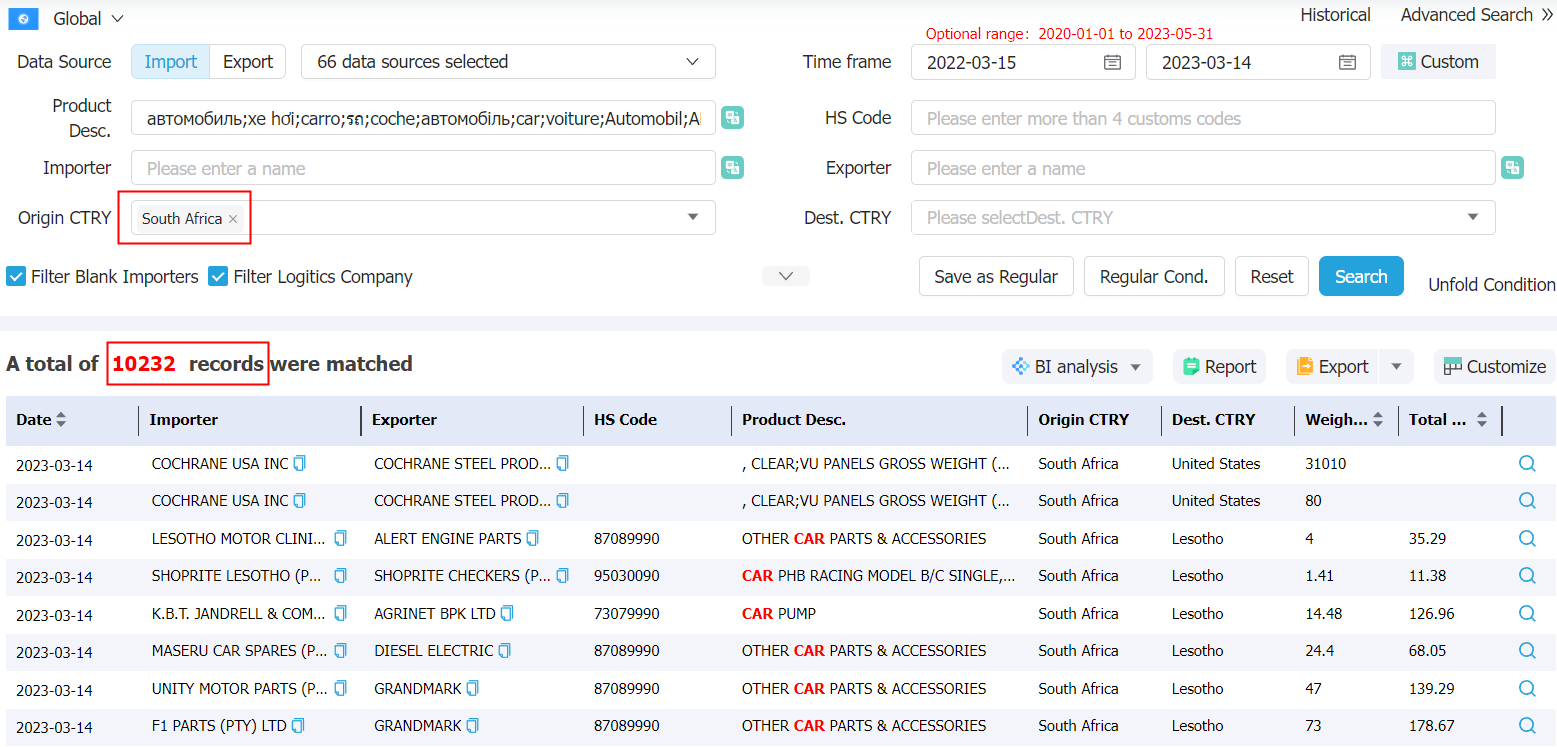Click the Customize columns button
The height and width of the screenshot is (747, 1557).
pyautogui.click(x=1494, y=367)
